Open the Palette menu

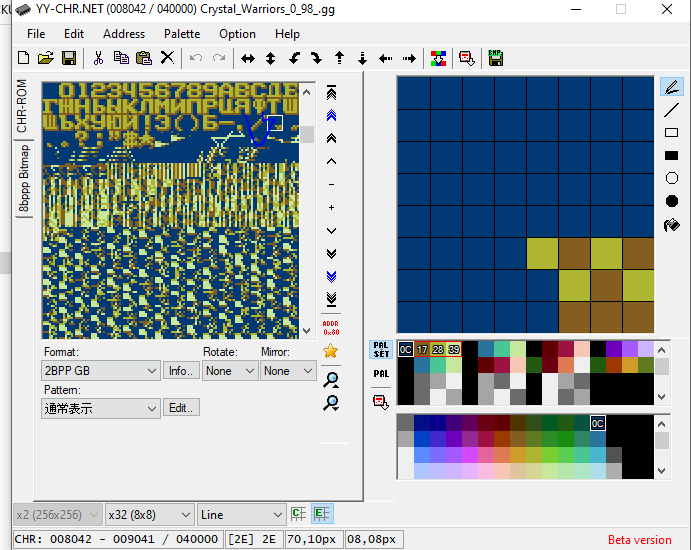coord(182,34)
